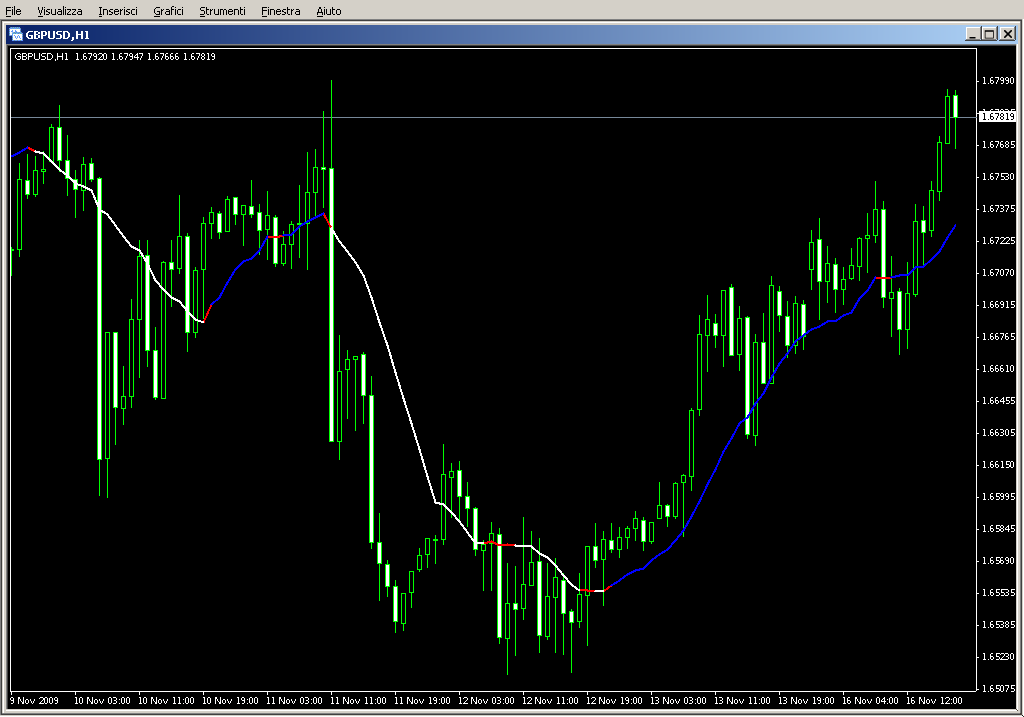This screenshot has height=717, width=1024.
Task: Click time axis label 16 Nov 12:00
Action: coord(934,701)
